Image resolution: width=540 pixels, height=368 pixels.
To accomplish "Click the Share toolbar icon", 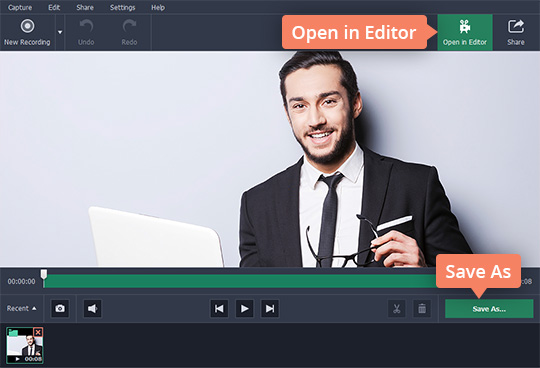I will [516, 33].
